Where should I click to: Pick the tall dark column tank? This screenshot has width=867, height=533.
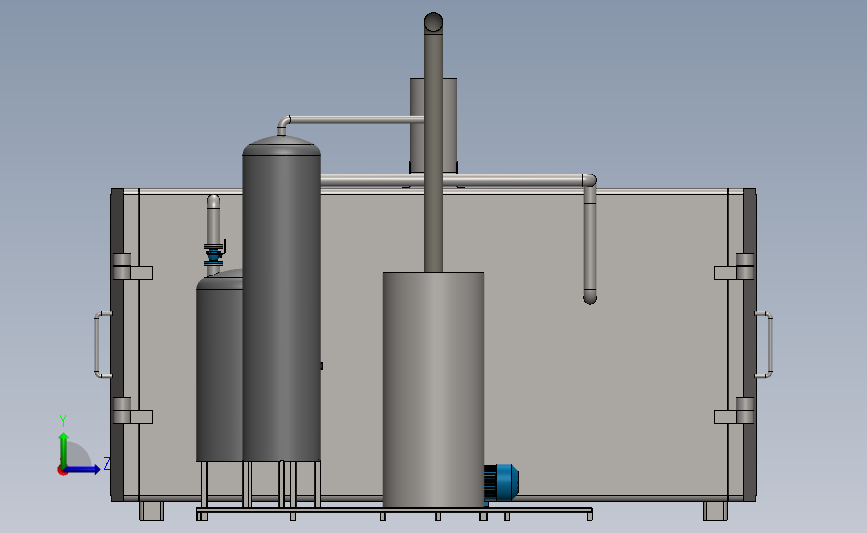tap(281, 299)
